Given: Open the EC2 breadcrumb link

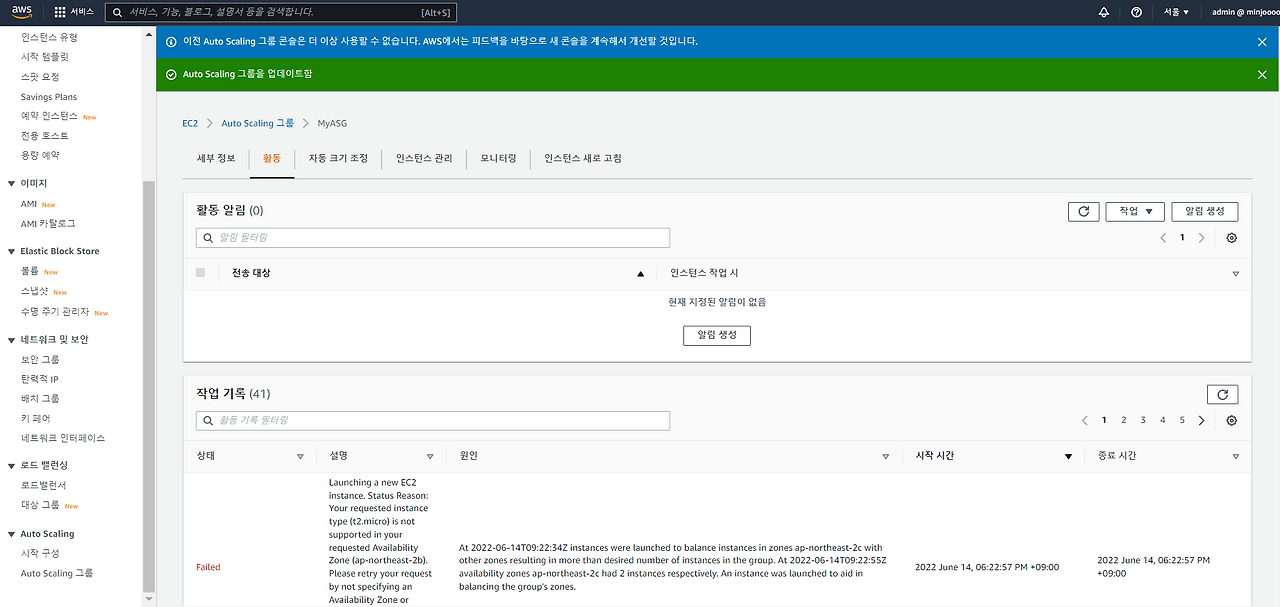Looking at the screenshot, I should click(190, 123).
